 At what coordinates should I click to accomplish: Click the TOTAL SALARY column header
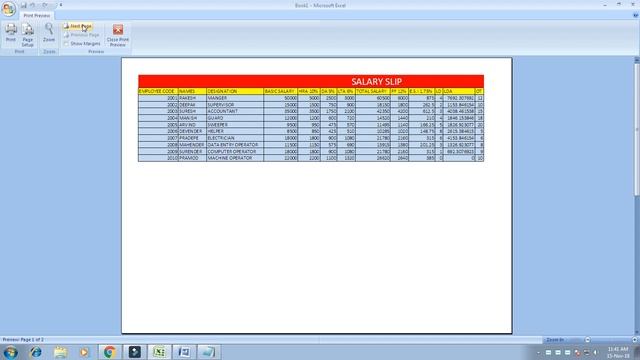click(x=373, y=91)
